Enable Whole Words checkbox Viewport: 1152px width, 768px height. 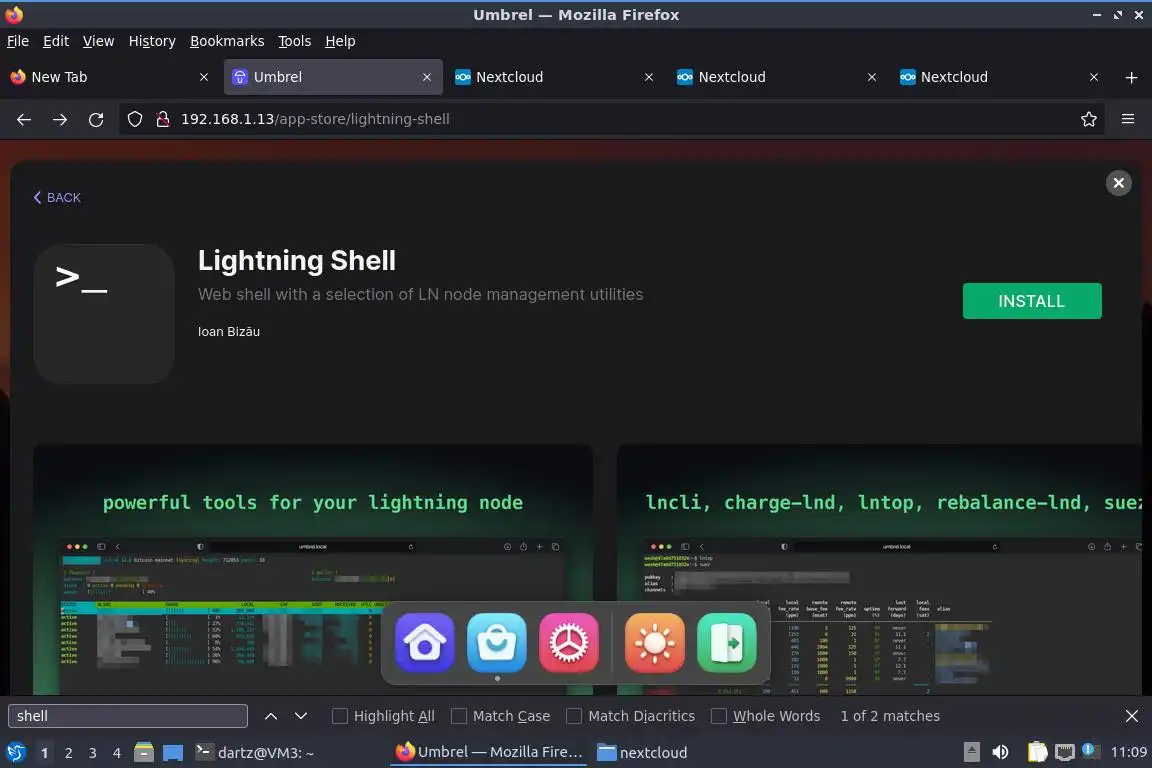click(719, 716)
